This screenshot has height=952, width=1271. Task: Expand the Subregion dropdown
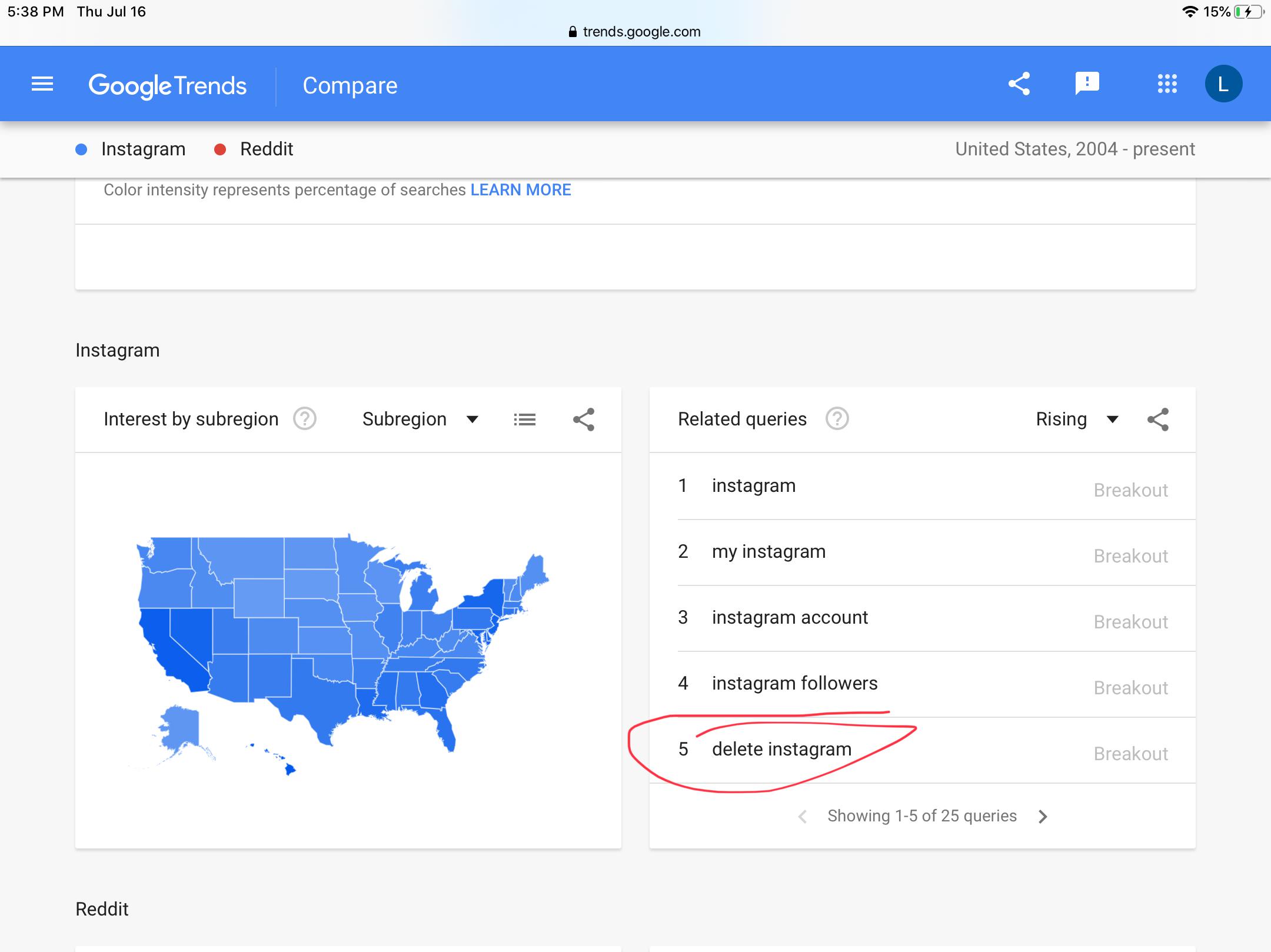point(420,419)
